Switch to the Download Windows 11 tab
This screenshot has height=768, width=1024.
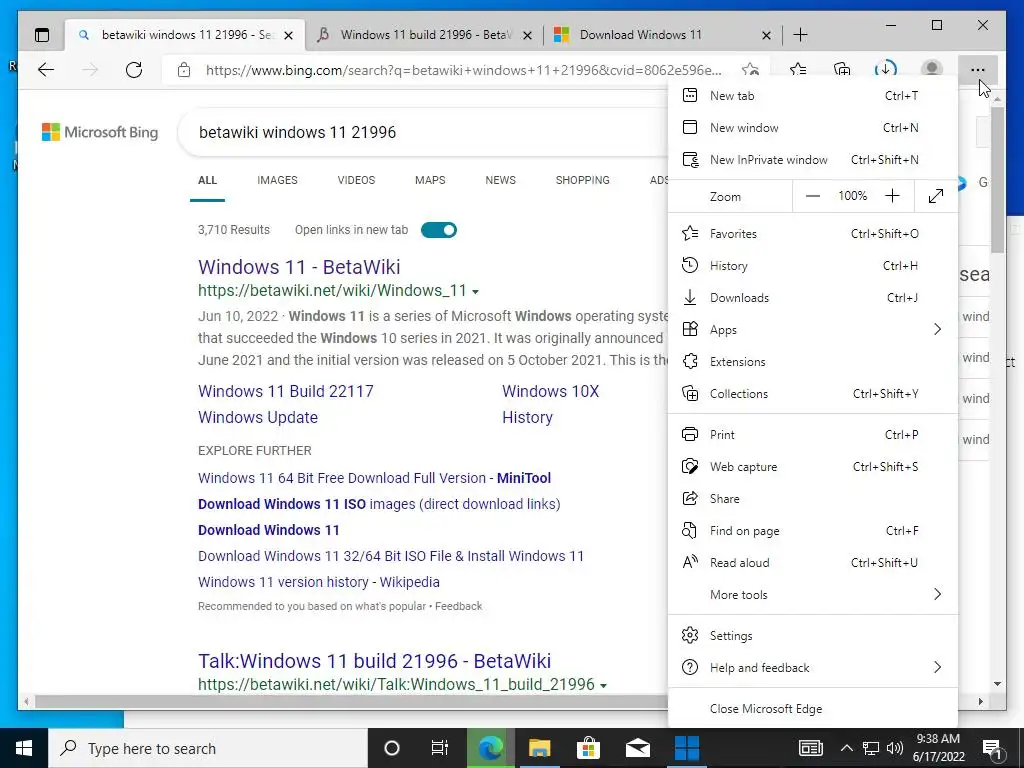(663, 35)
